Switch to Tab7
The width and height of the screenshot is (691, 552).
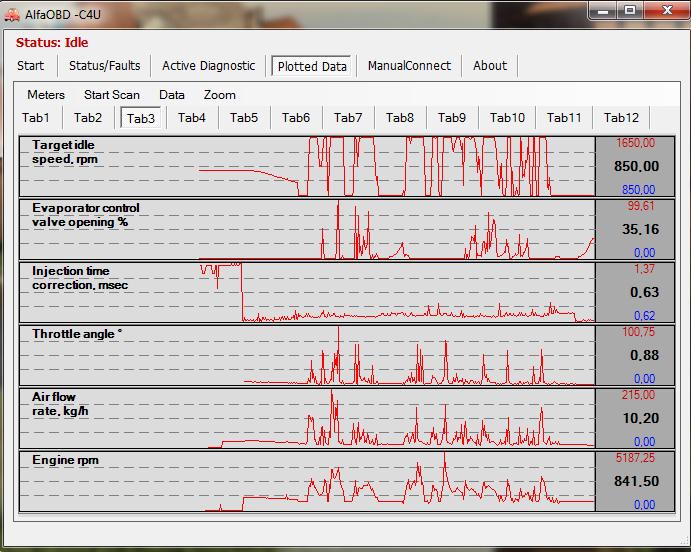(348, 118)
